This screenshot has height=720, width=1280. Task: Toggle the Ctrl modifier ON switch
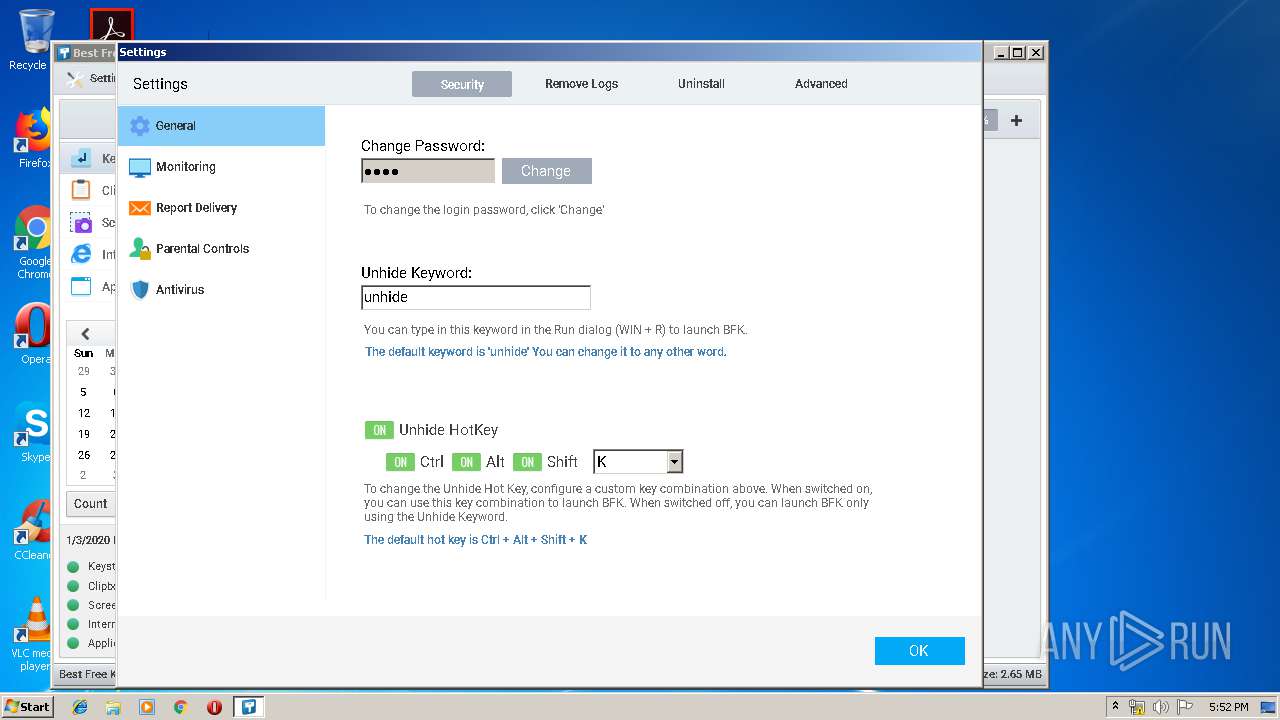pyautogui.click(x=400, y=462)
